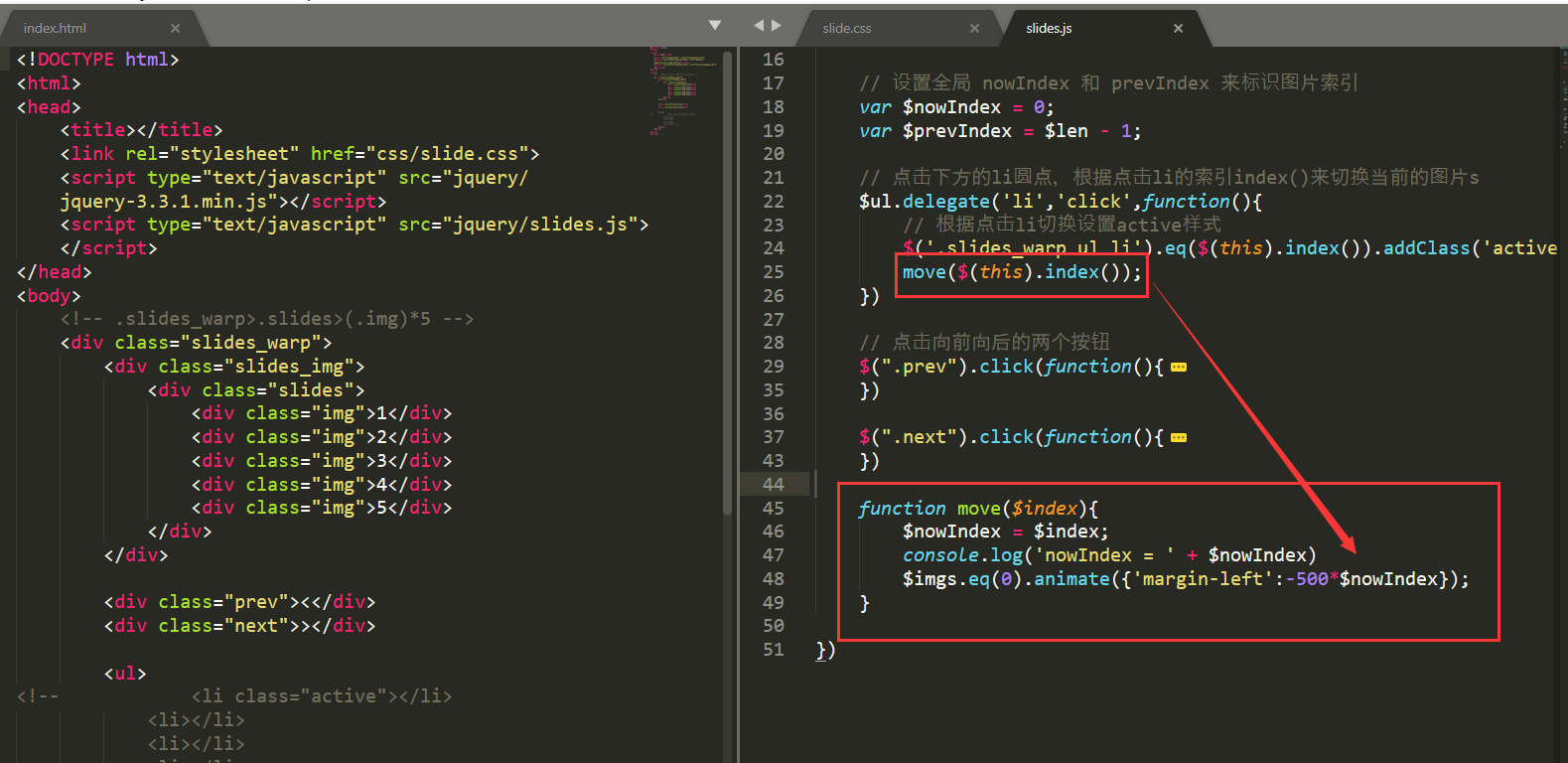Click the commented li class="active" line
The image size is (1568, 763).
[322, 696]
